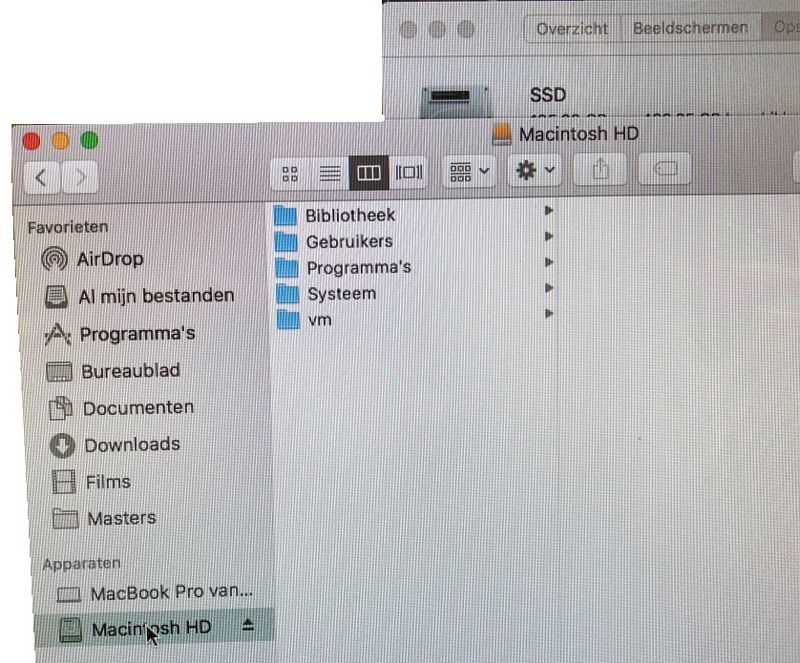Click the Favorieten sidebar heading

point(68,227)
